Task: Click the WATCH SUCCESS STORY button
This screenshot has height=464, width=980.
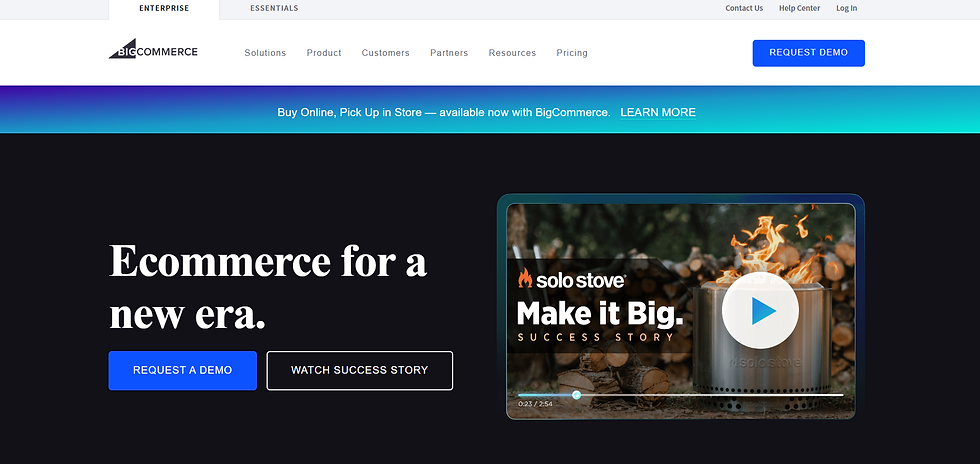Action: point(359,370)
